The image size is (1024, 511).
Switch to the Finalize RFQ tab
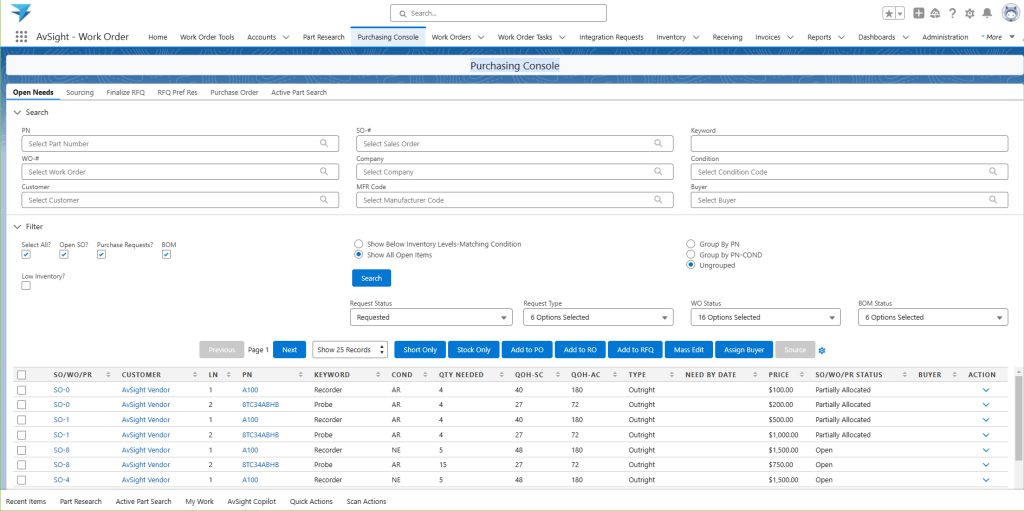(x=125, y=93)
